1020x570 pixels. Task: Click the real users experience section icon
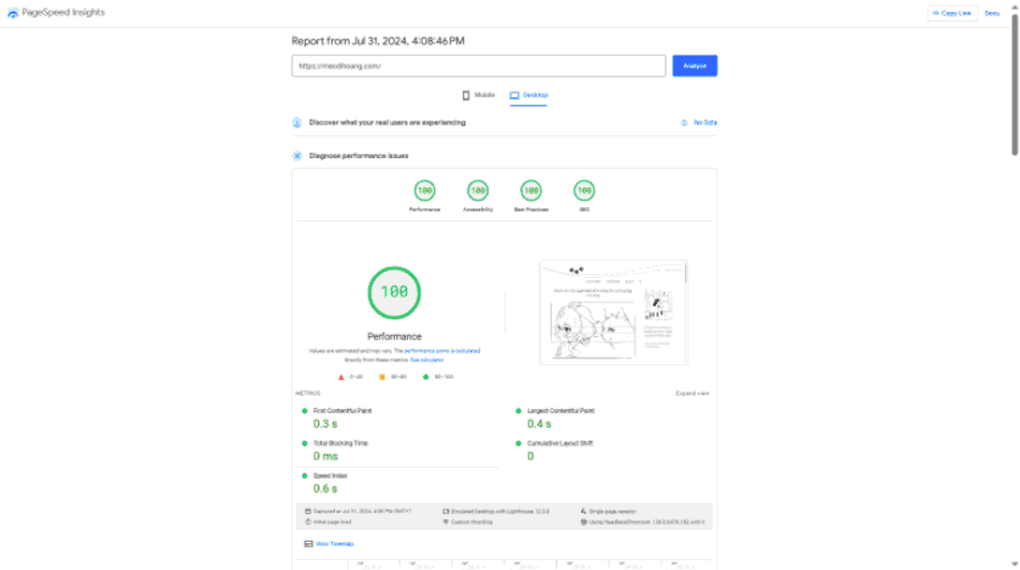coord(297,123)
